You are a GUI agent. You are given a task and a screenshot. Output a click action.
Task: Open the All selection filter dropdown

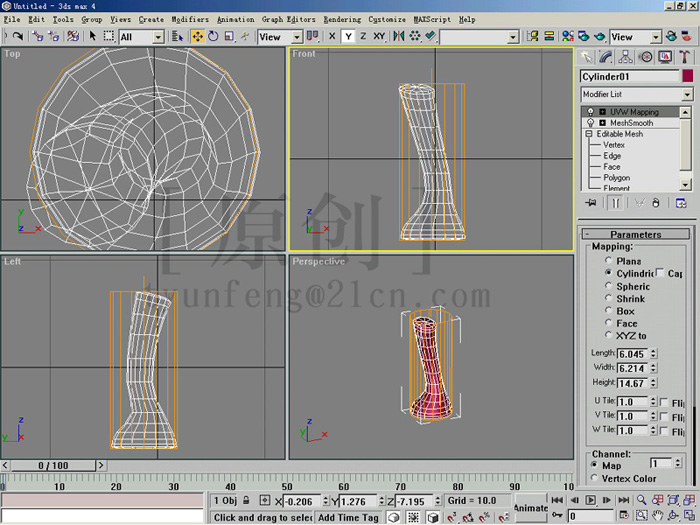tap(158, 37)
